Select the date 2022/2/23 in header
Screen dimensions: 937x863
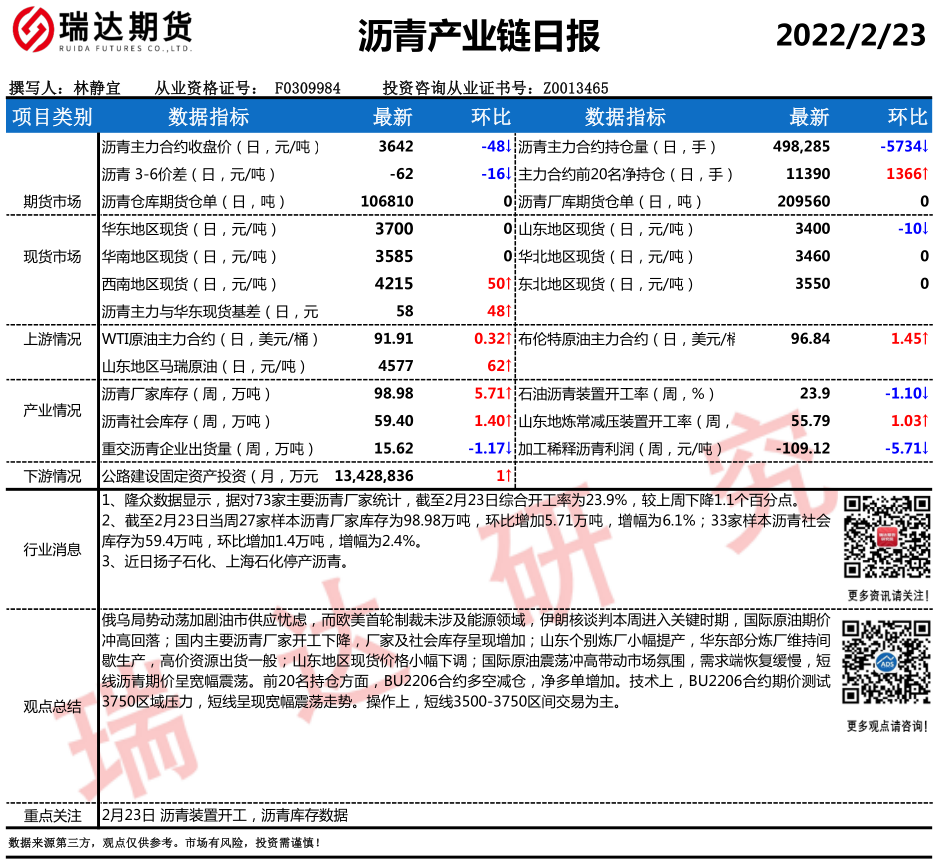(x=851, y=35)
